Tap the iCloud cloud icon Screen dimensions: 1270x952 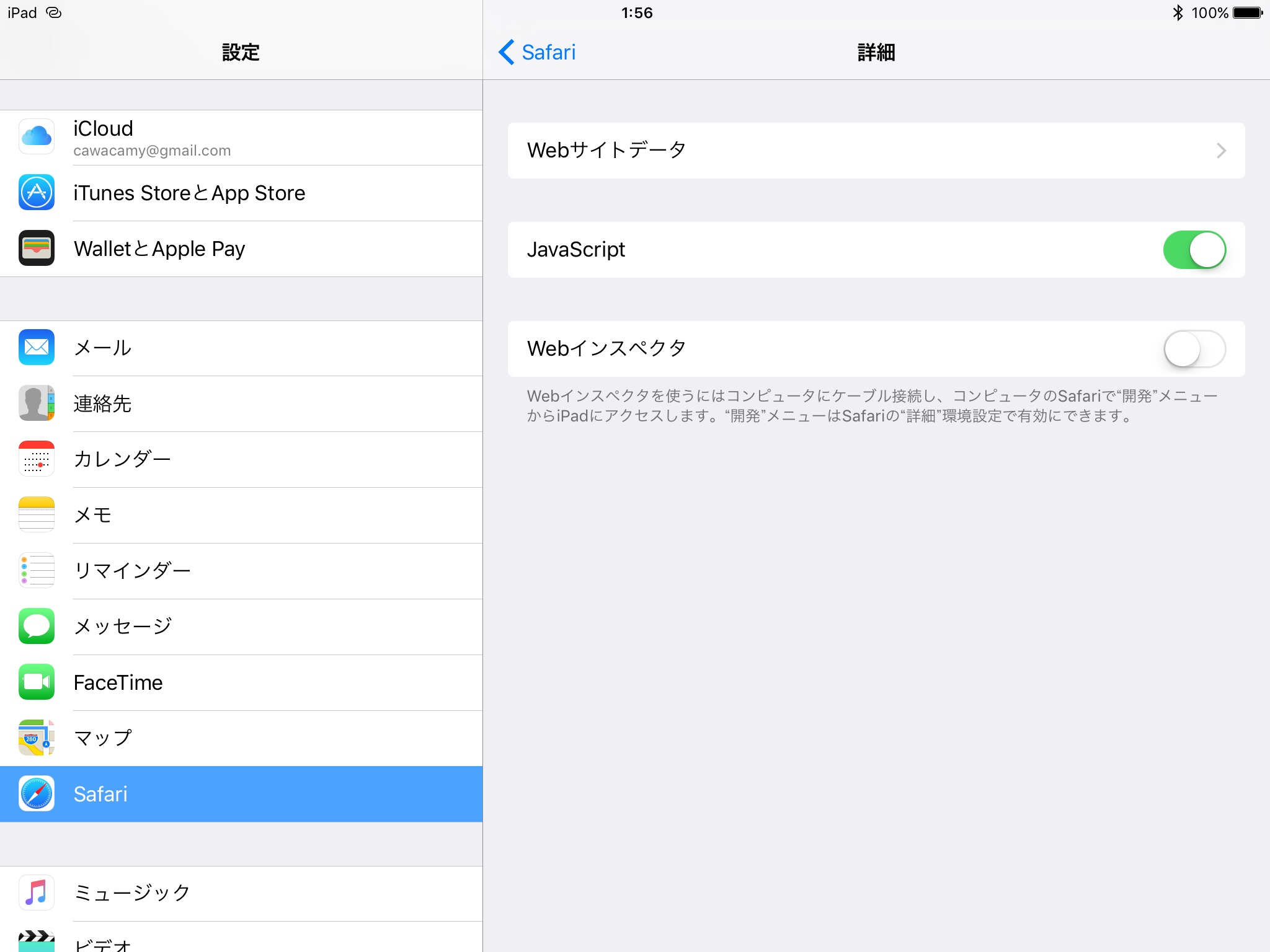coord(37,137)
